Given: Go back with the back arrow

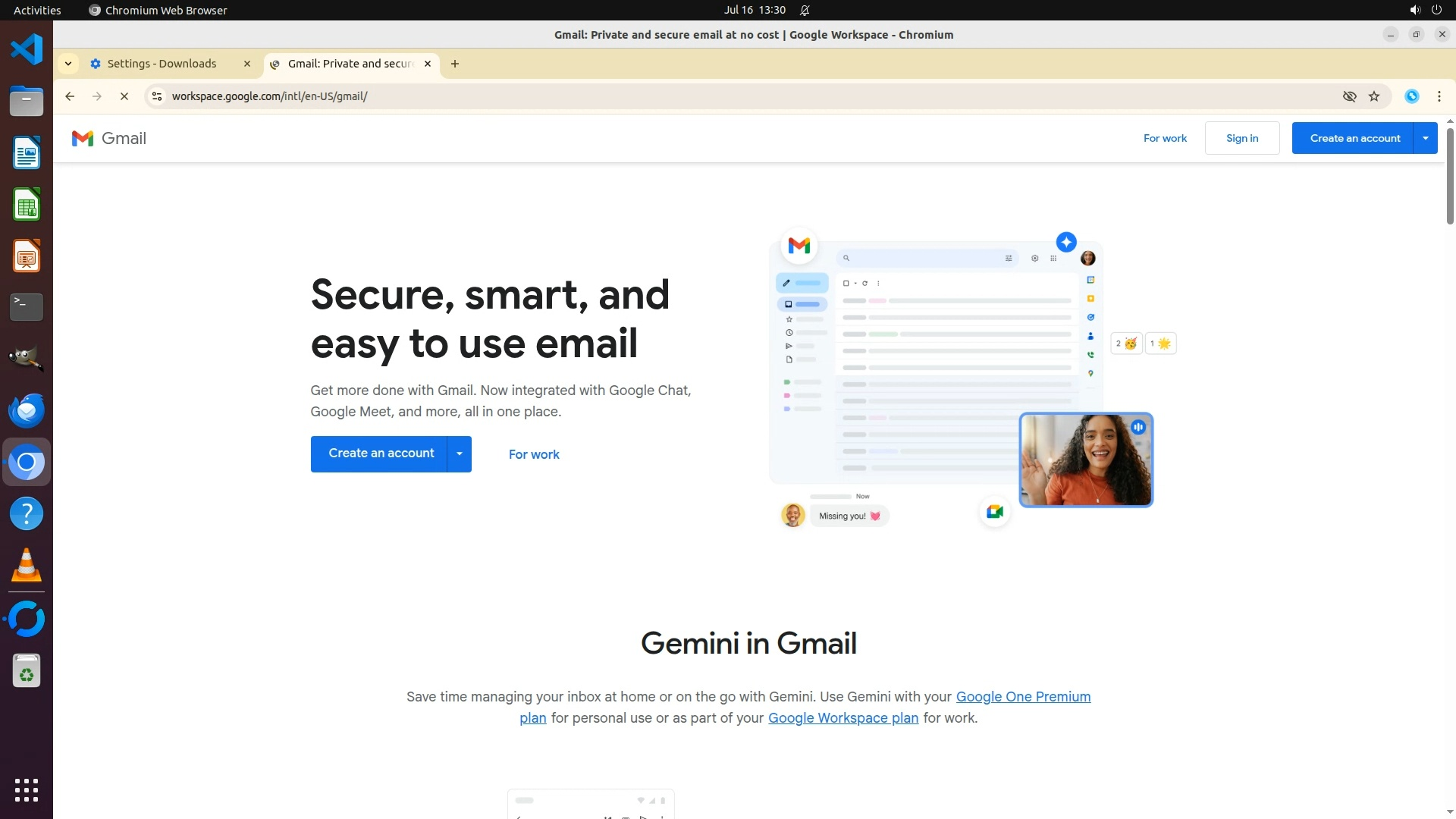Looking at the screenshot, I should point(70,96).
